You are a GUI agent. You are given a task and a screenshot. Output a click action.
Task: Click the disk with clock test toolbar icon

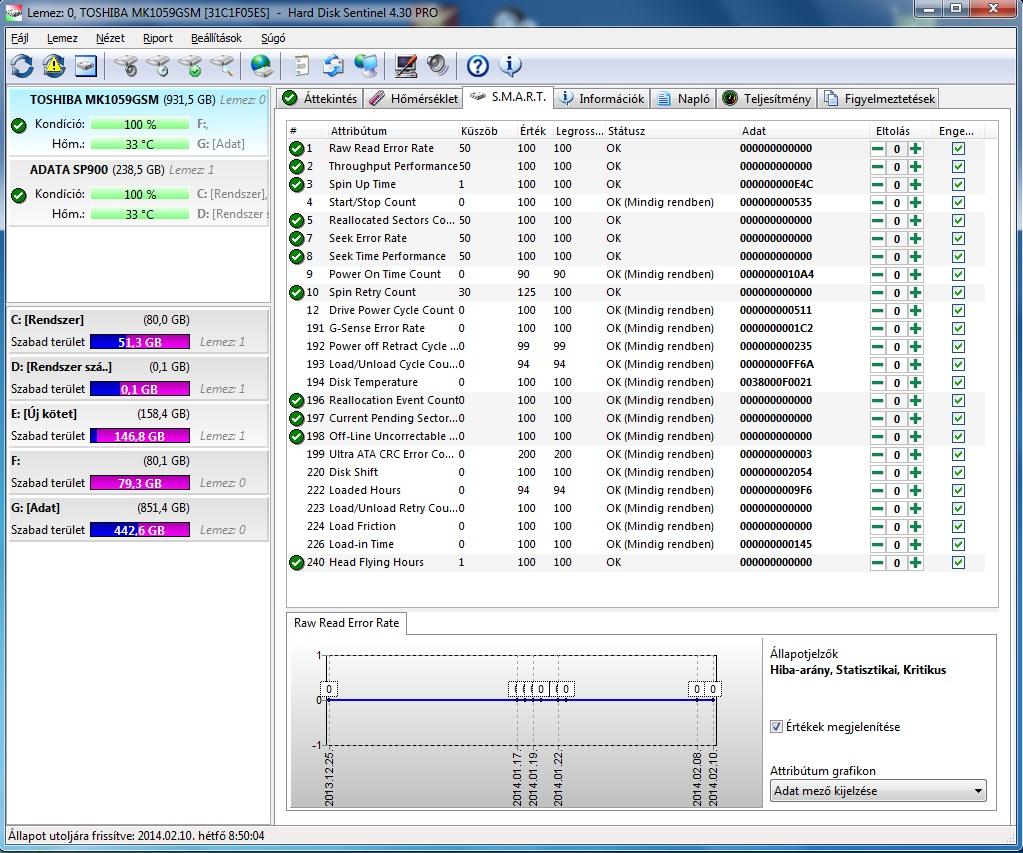pyautogui.click(x=159, y=66)
